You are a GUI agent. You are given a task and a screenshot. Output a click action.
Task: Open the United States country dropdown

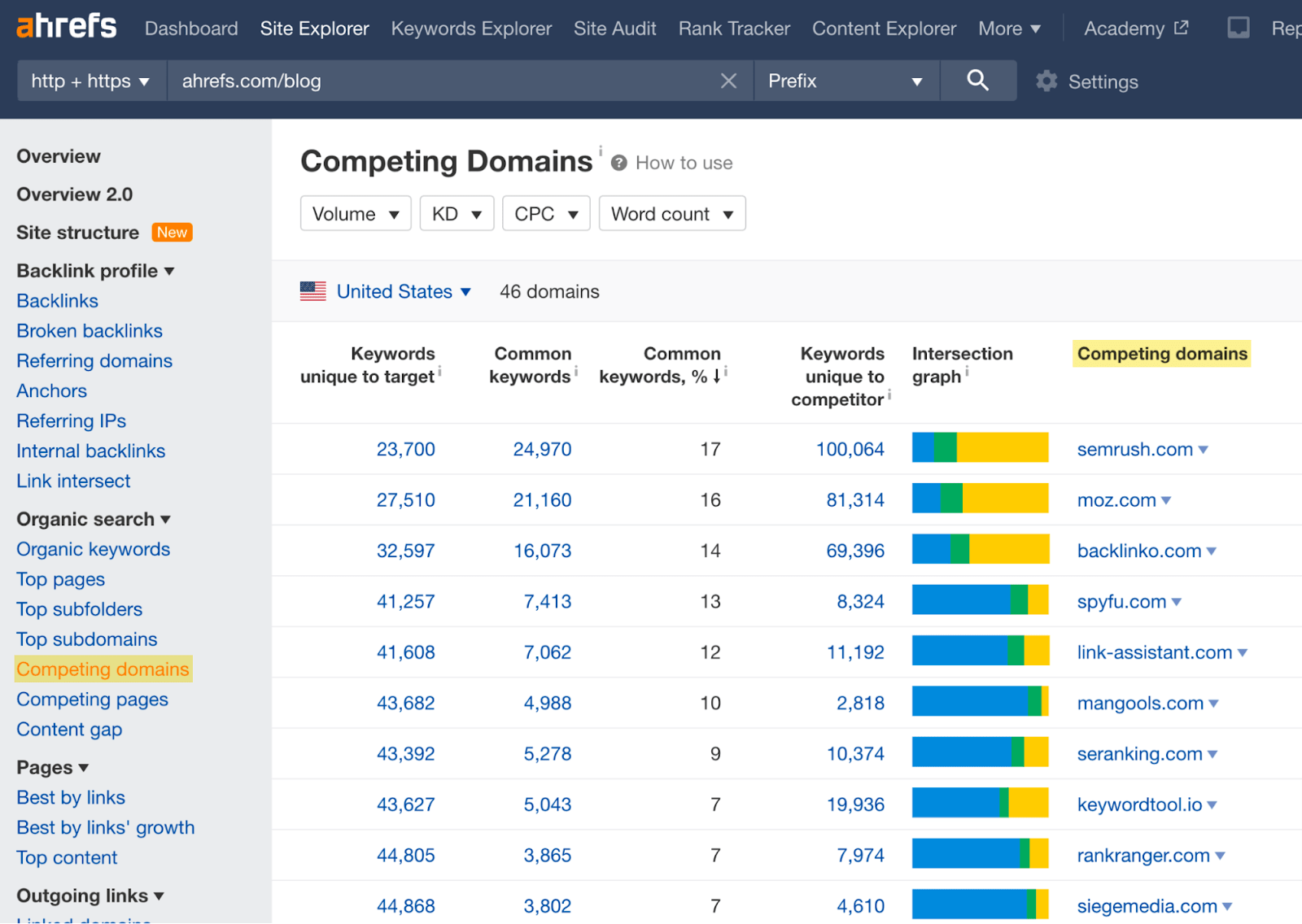point(404,291)
